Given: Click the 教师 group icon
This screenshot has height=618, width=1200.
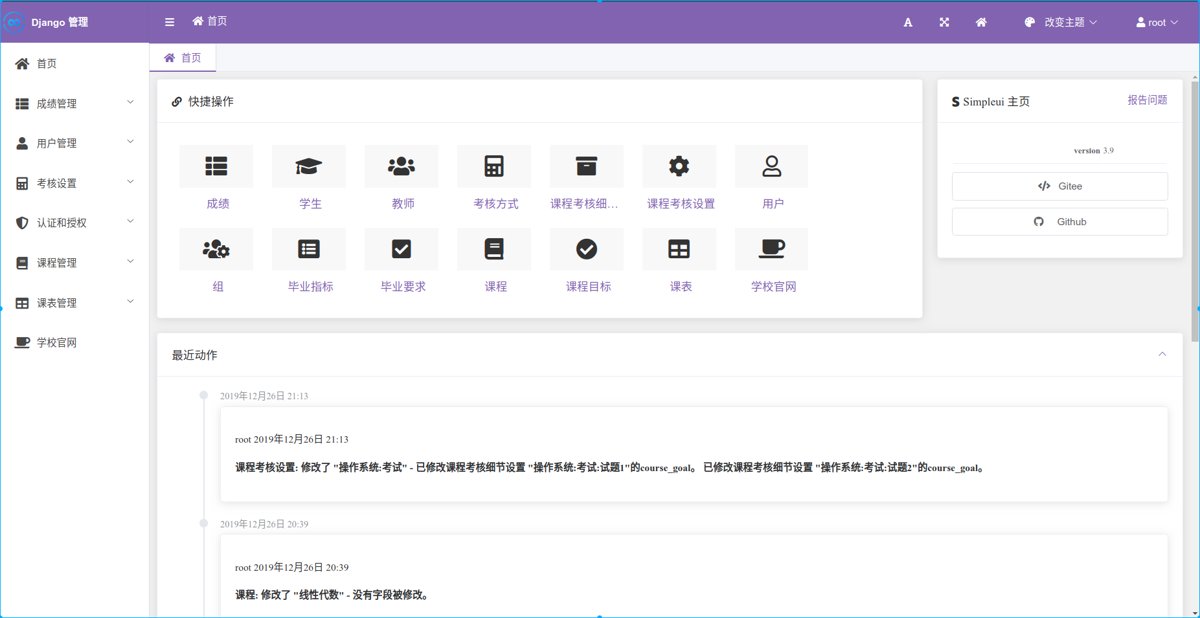Looking at the screenshot, I should (401, 166).
